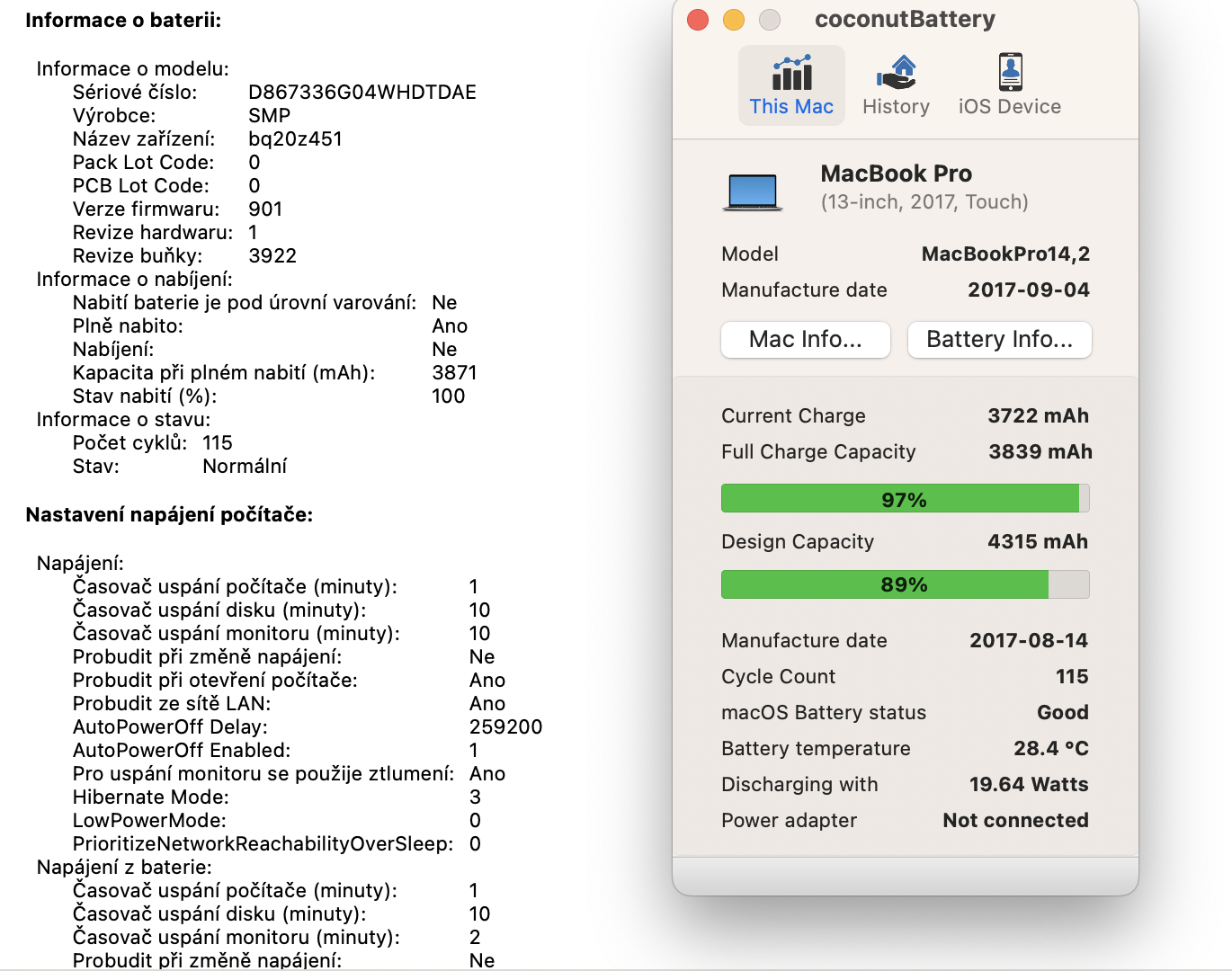Screen dimensions: 1232x971
Task: Click the battery manufacture date 2017-08-14
Action: (x=1029, y=641)
